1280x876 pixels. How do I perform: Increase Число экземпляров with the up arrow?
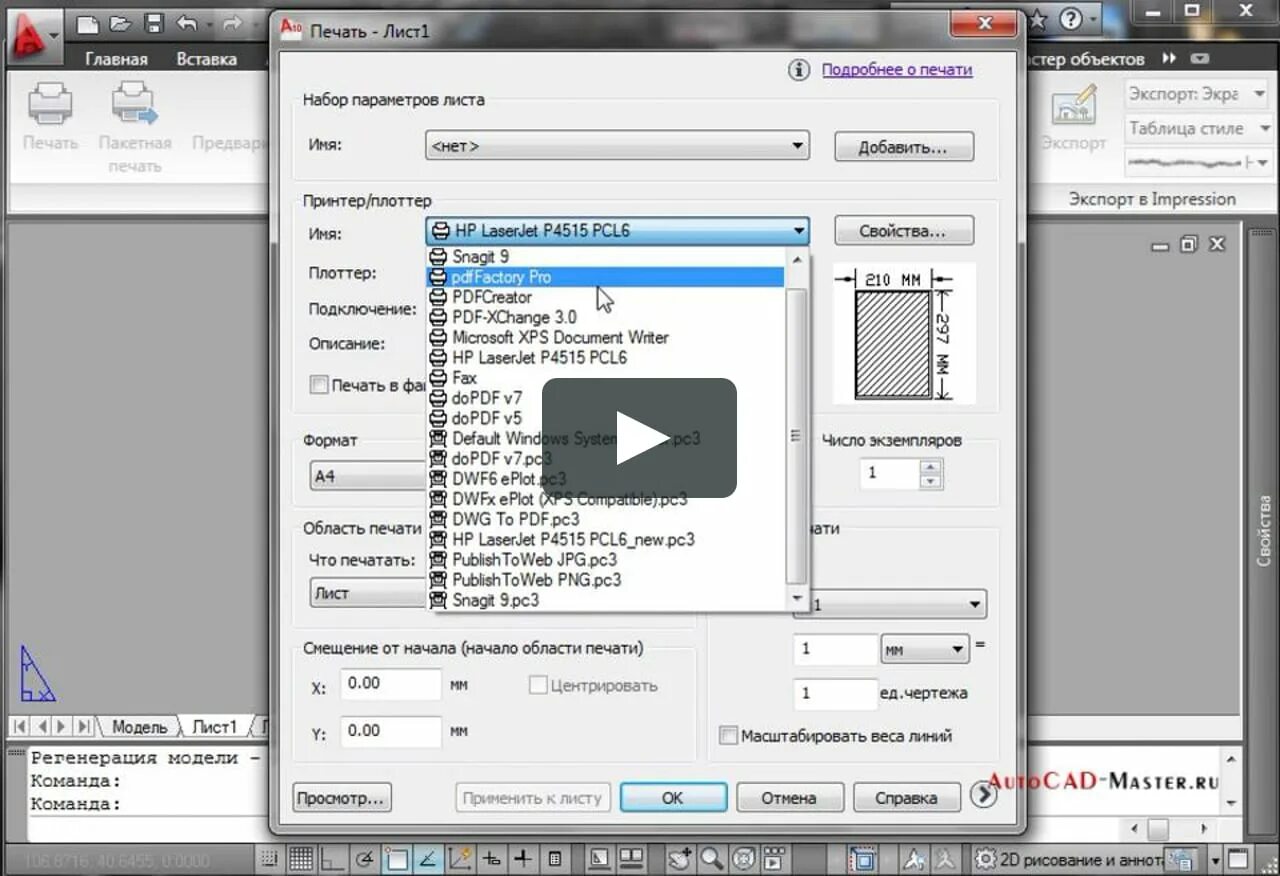pos(931,467)
